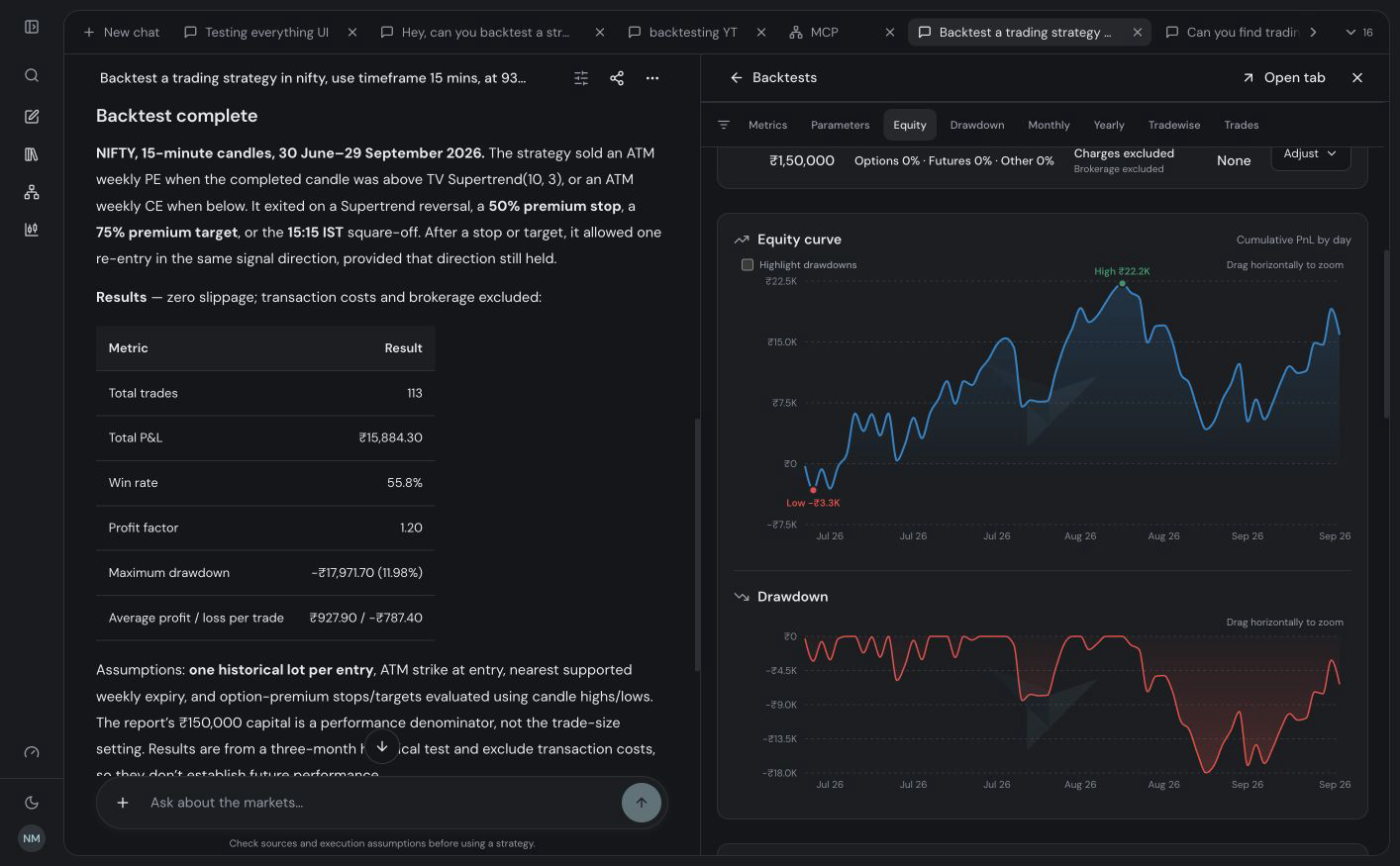This screenshot has width=1400, height=866.
Task: Switch to the Metrics tab
Action: coord(767,125)
